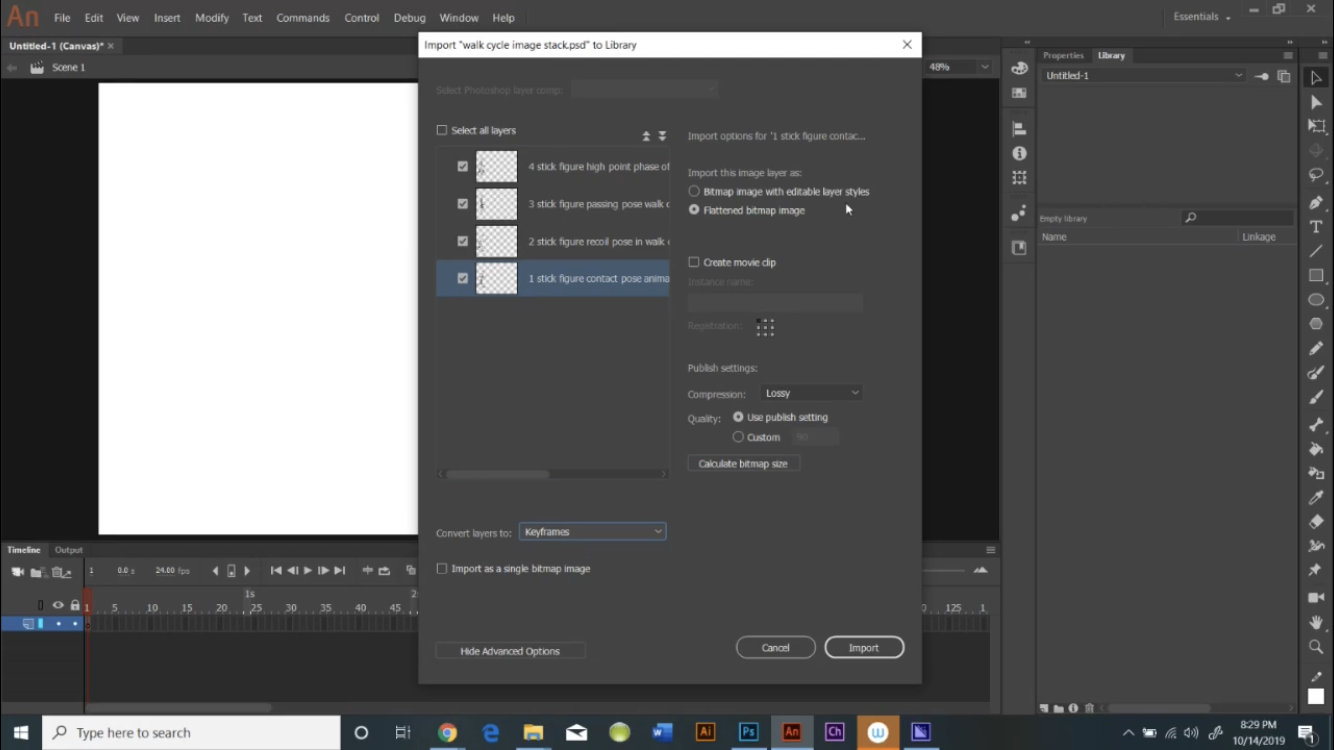Select the Oval tool
The image size is (1334, 750).
tap(1315, 299)
